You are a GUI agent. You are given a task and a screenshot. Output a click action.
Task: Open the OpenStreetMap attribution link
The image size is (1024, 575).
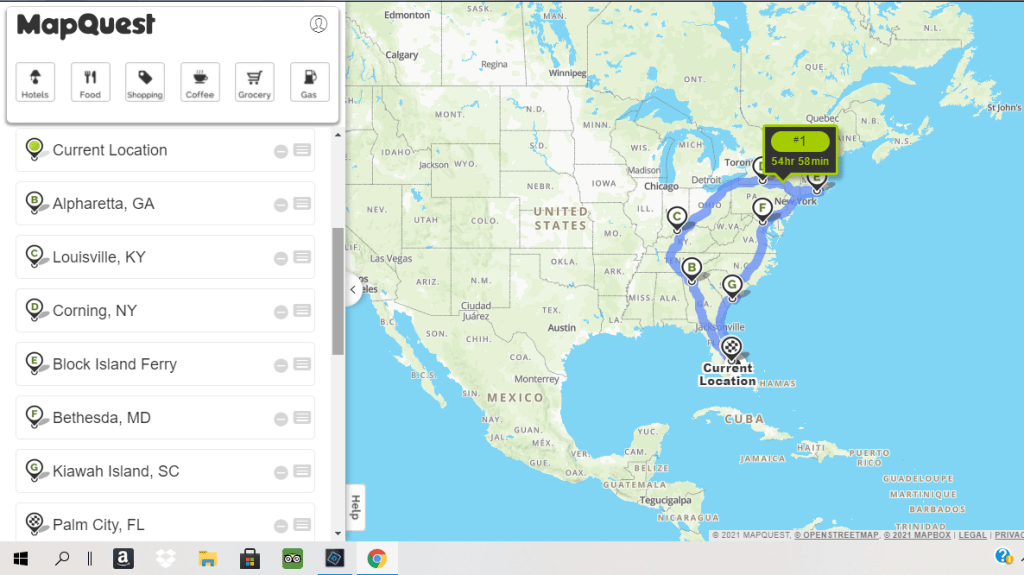(x=836, y=535)
